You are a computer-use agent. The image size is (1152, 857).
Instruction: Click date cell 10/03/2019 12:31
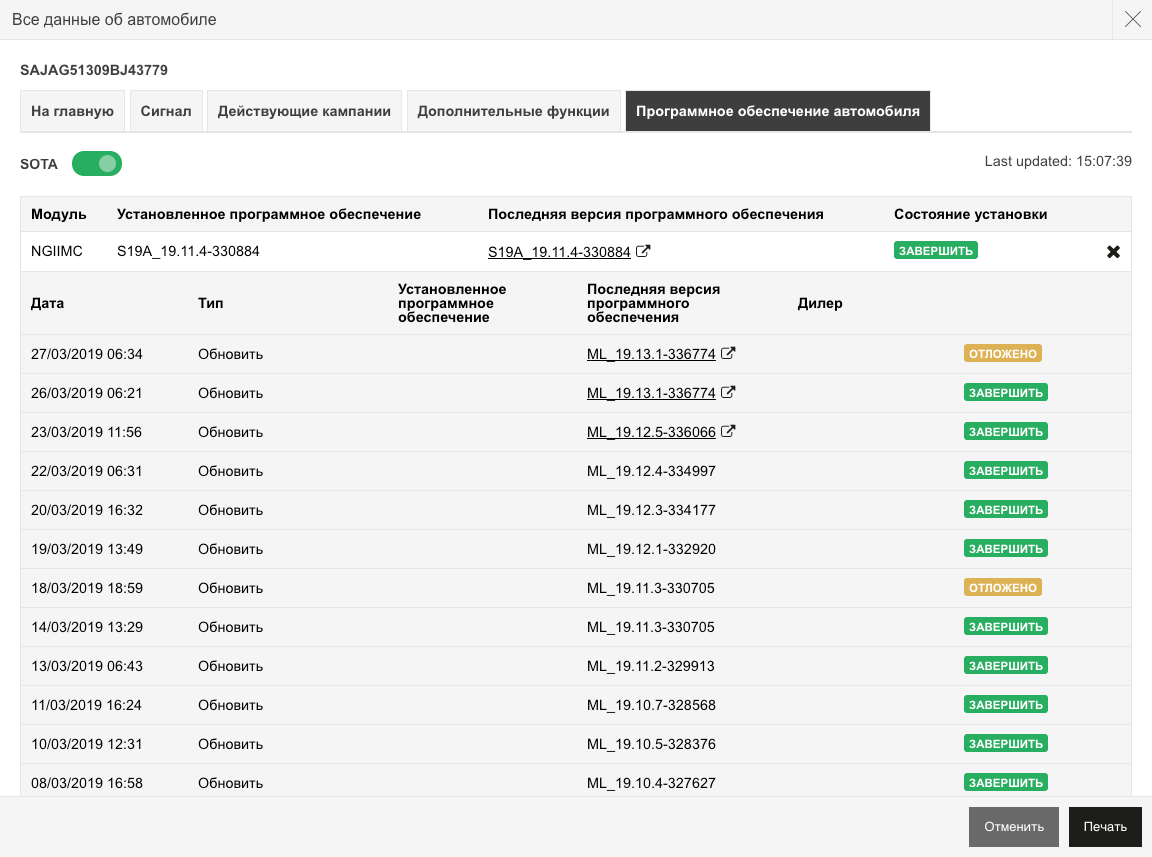coord(87,744)
